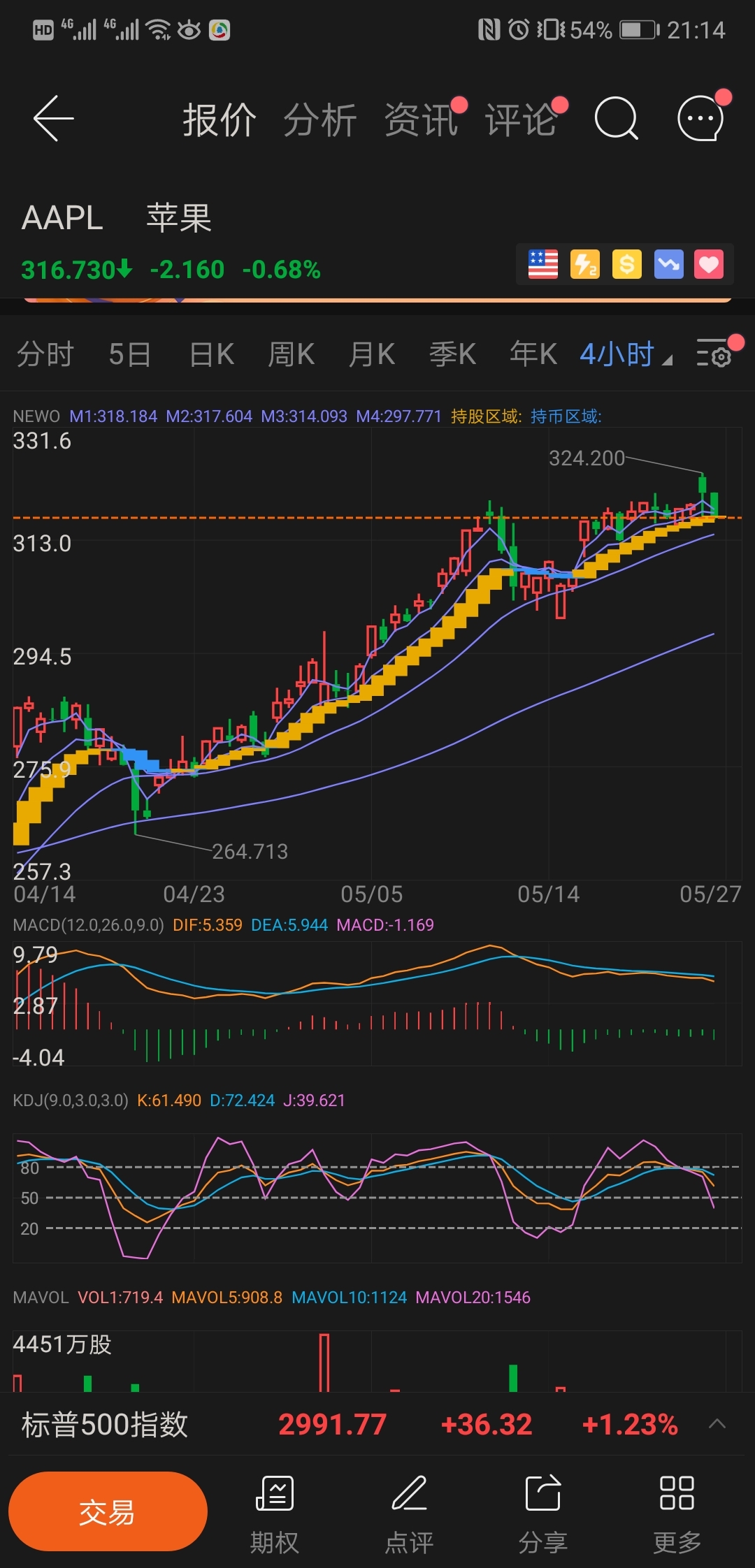Tap the 持股区域 legend label
Image resolution: width=755 pixels, height=1568 pixels.
486,416
